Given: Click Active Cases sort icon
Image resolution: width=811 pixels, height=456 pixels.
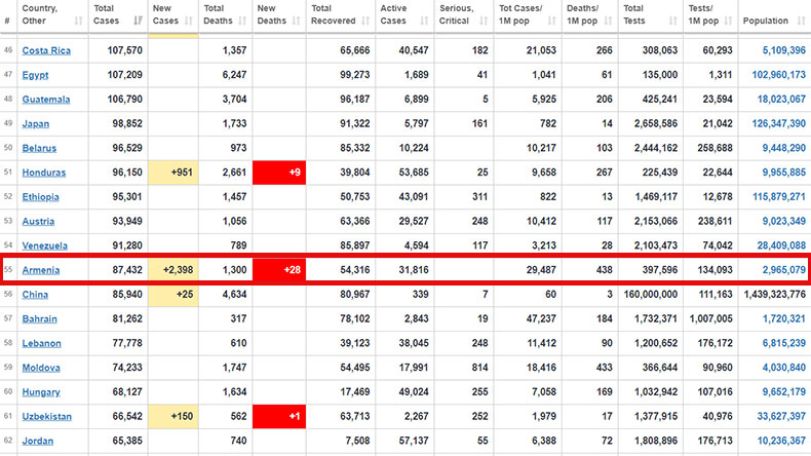Looking at the screenshot, I should click(425, 21).
